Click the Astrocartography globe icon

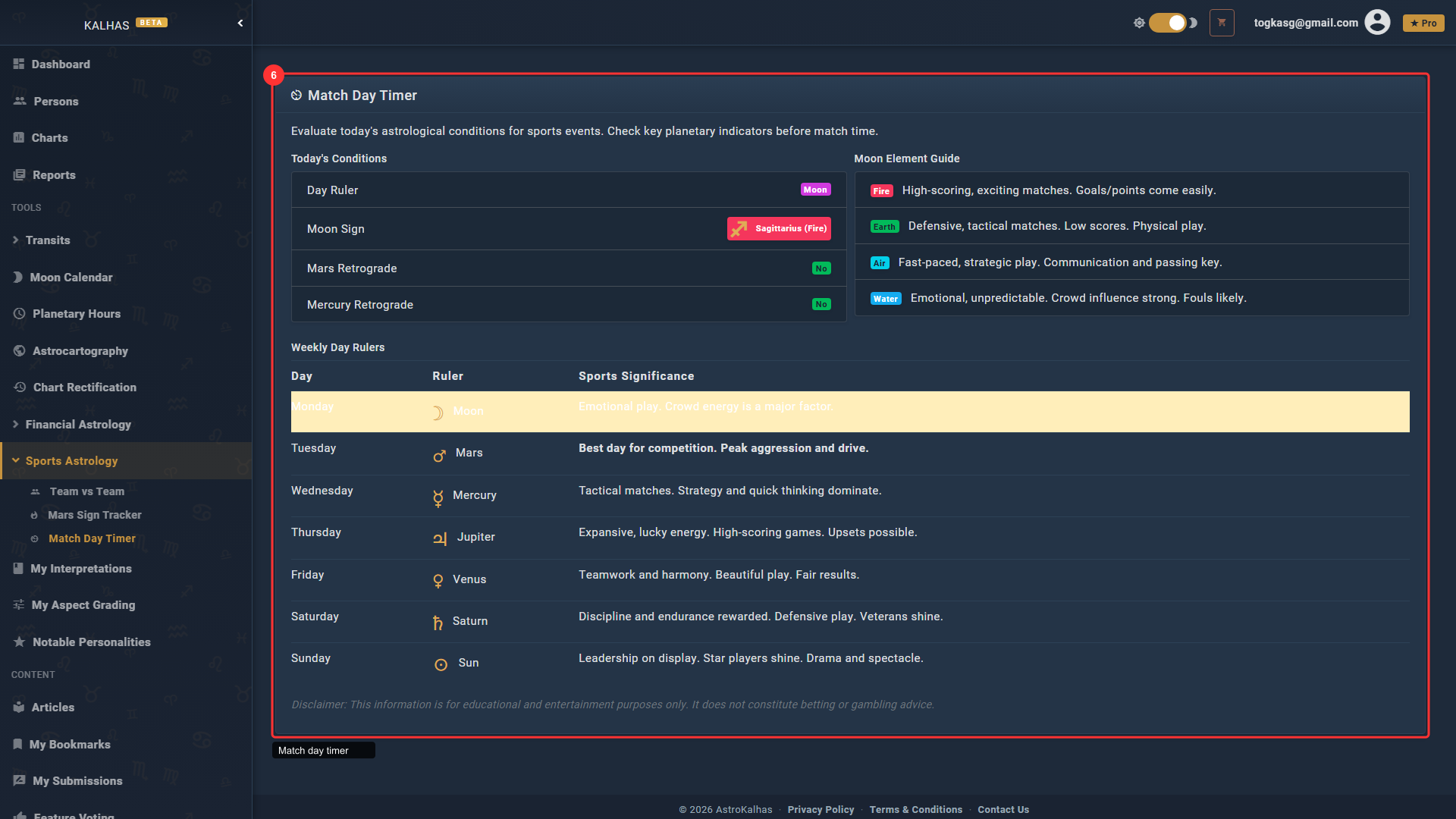coord(20,351)
